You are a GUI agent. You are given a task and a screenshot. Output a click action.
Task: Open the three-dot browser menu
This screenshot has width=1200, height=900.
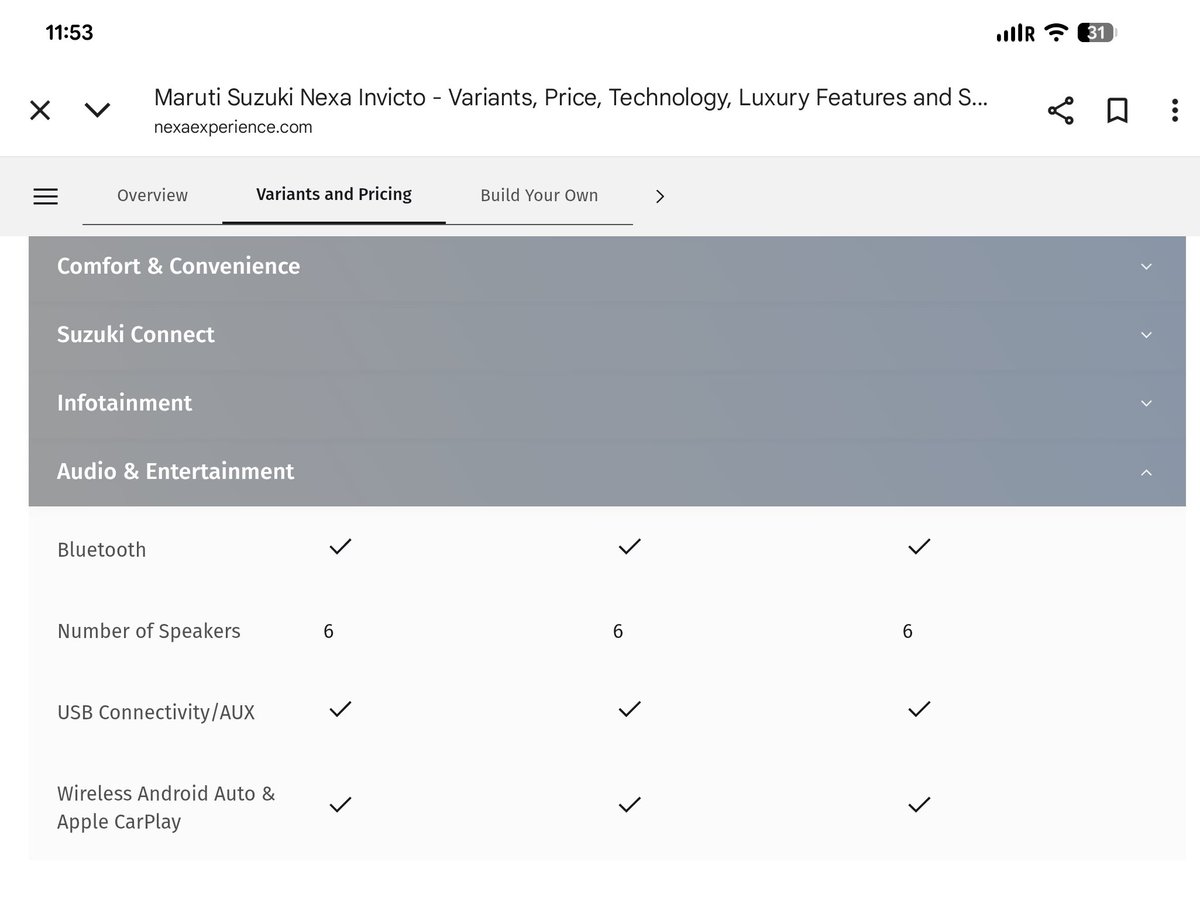1175,110
